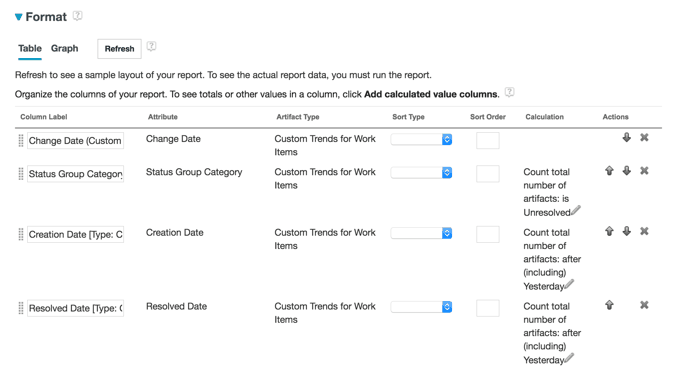Remove the Creation Date row
Viewport: 681px width, 375px height.
click(x=644, y=231)
